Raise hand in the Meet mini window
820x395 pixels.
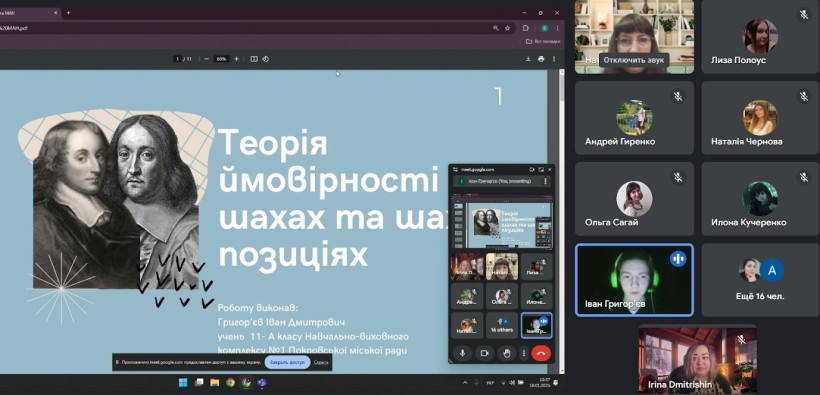[x=506, y=354]
